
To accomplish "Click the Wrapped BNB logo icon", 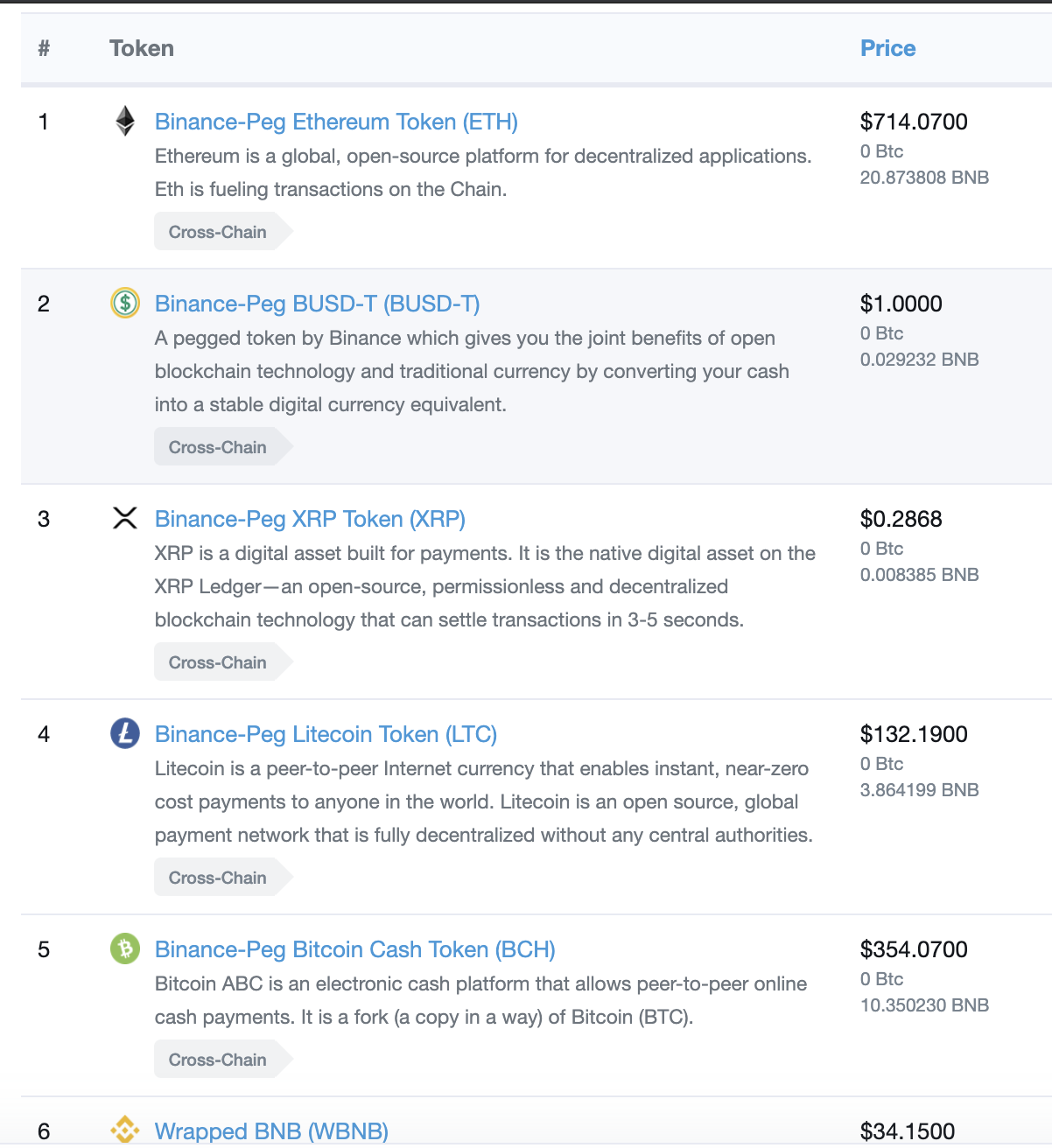I will pyautogui.click(x=125, y=1130).
